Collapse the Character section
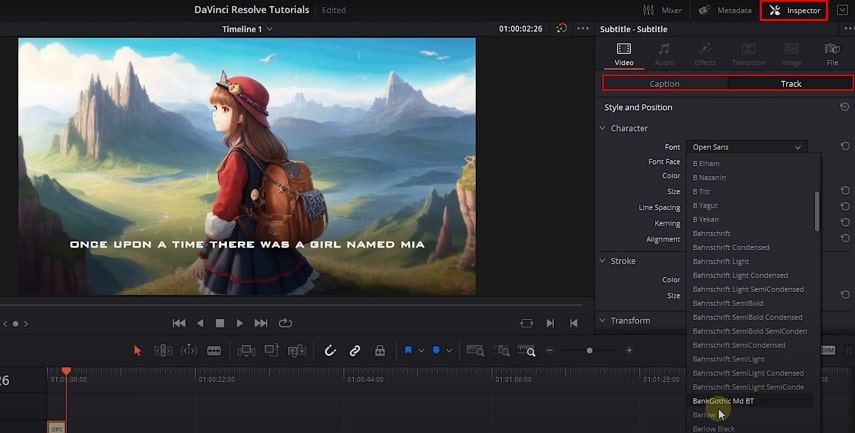855x433 pixels. pyautogui.click(x=603, y=128)
